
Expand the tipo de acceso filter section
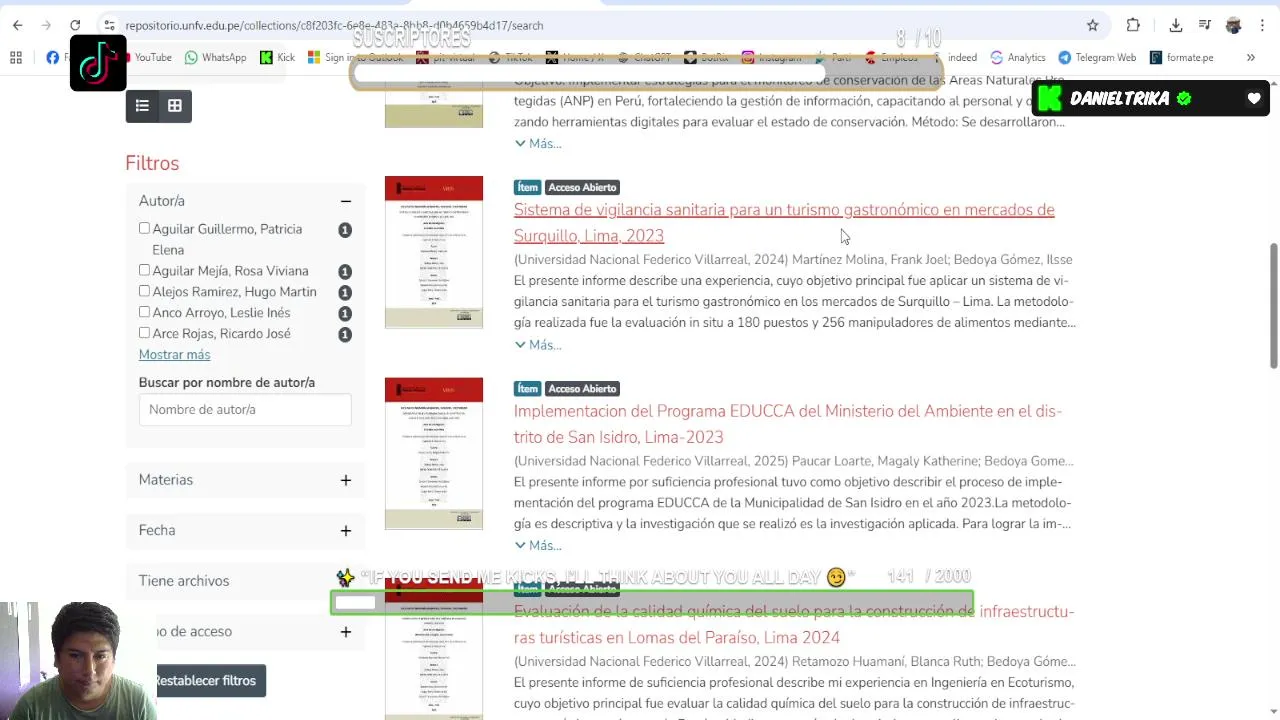coord(345,631)
